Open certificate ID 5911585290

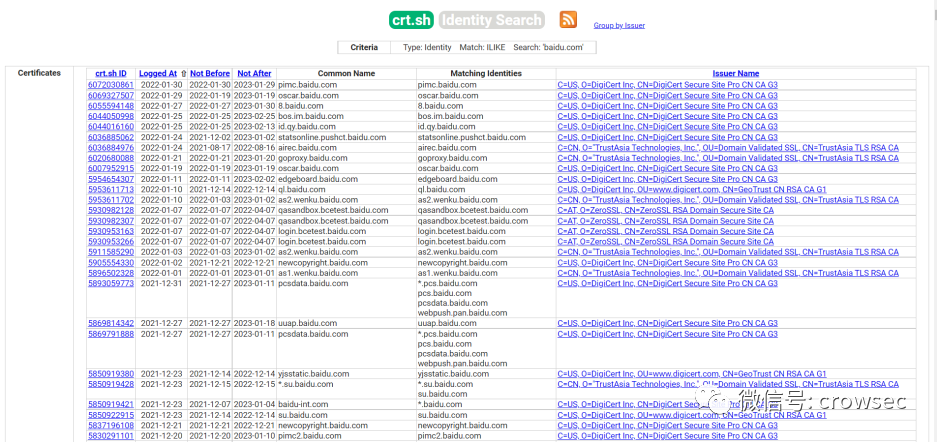click(111, 252)
